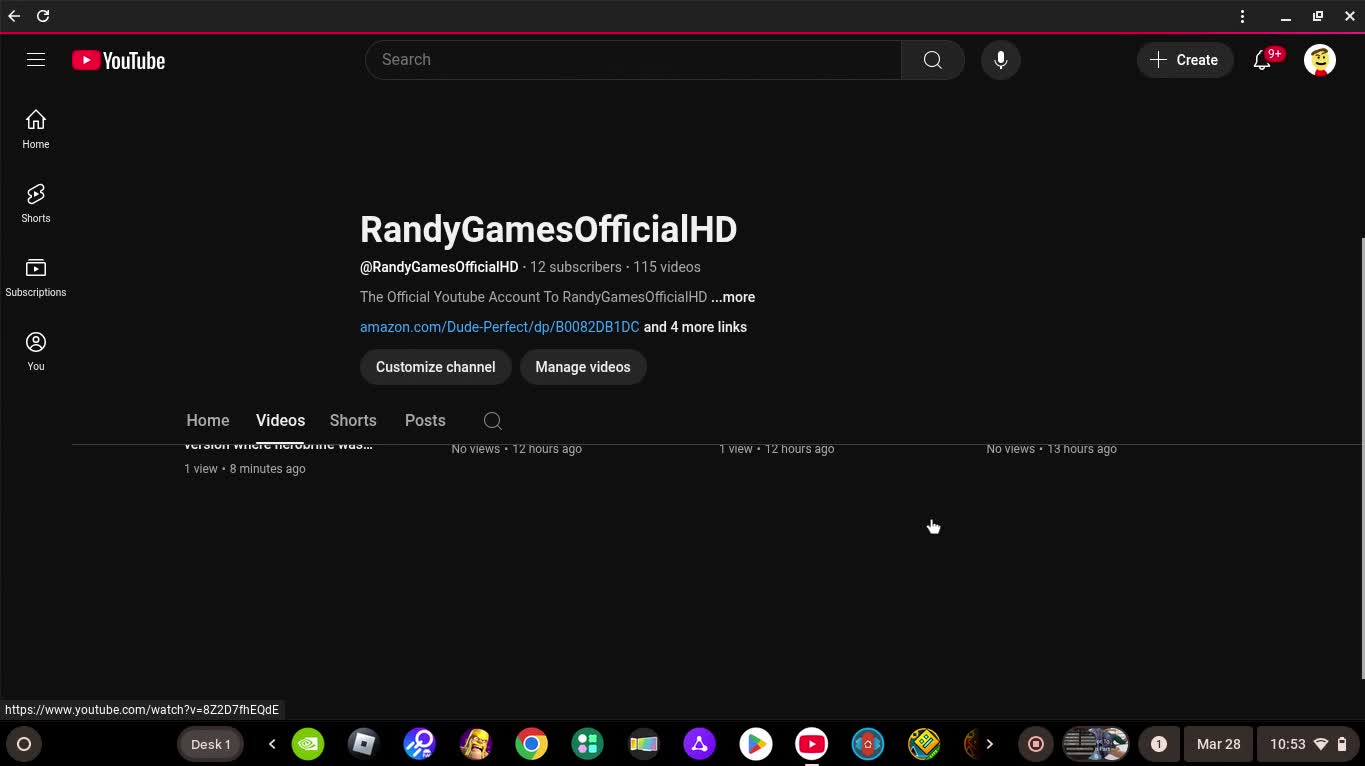Click the search magnifier button
This screenshot has width=1365, height=766.
pos(932,60)
